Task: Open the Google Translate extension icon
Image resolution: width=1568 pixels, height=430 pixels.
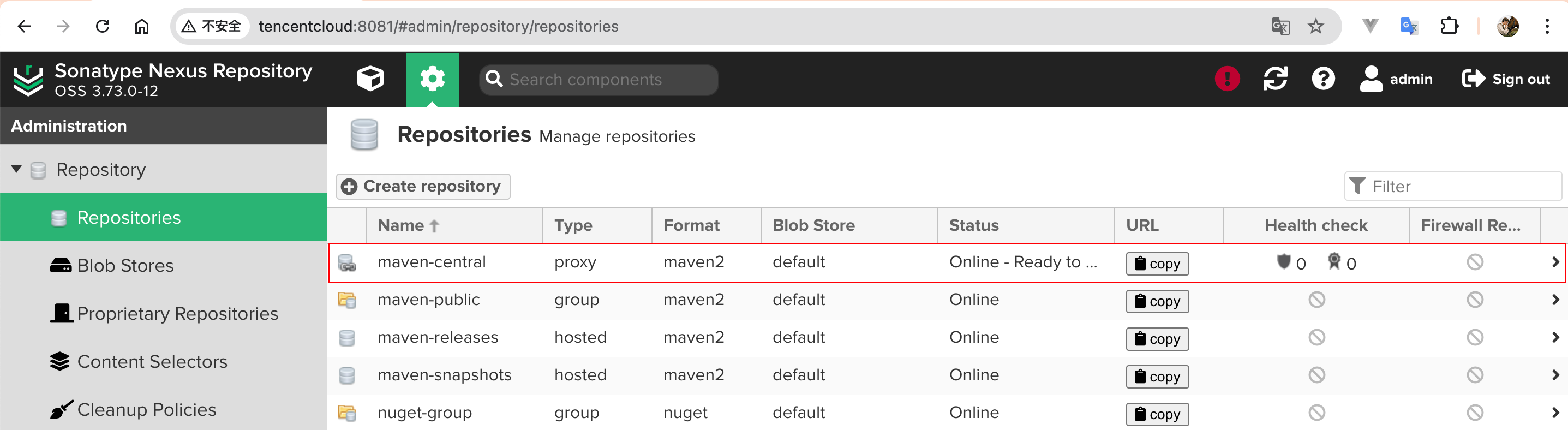Action: pyautogui.click(x=1409, y=26)
